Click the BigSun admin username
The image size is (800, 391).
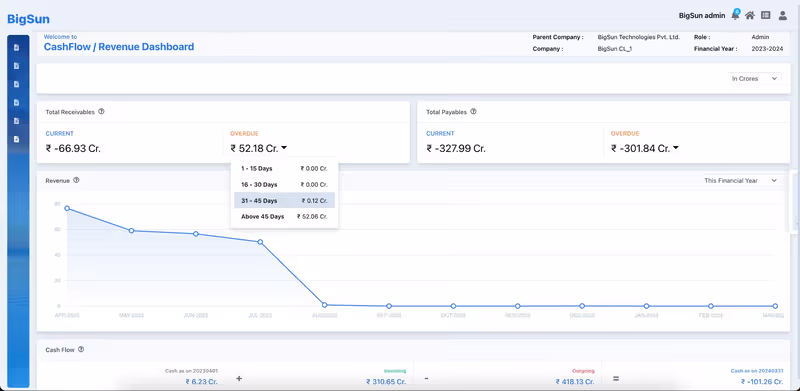(x=702, y=16)
